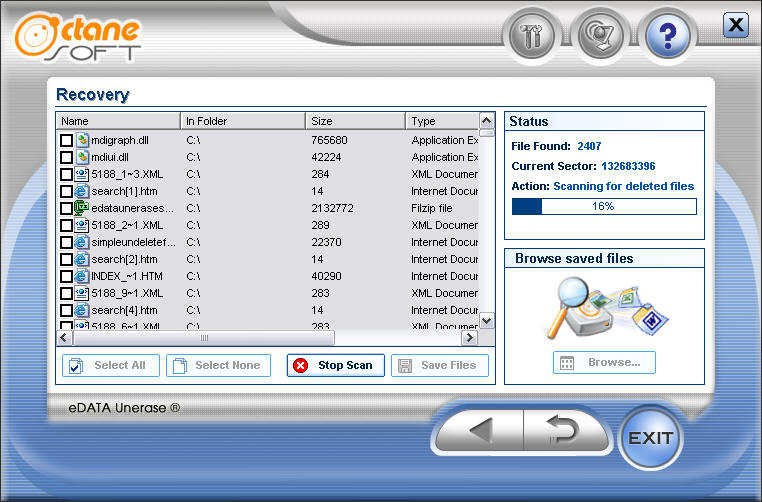
Task: Check the box next to search[1].htm
Action: (x=66, y=191)
